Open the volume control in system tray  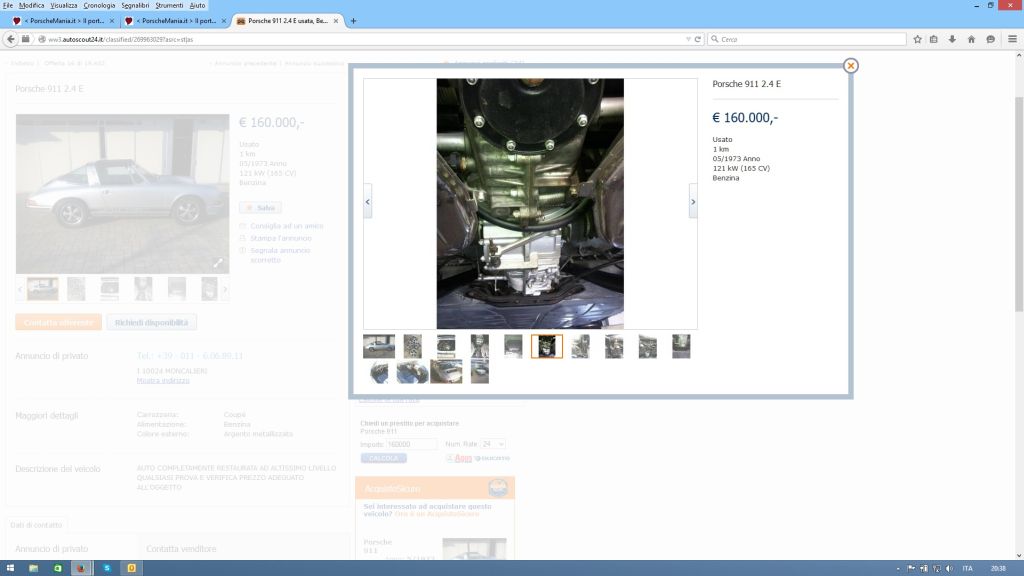pos(949,569)
